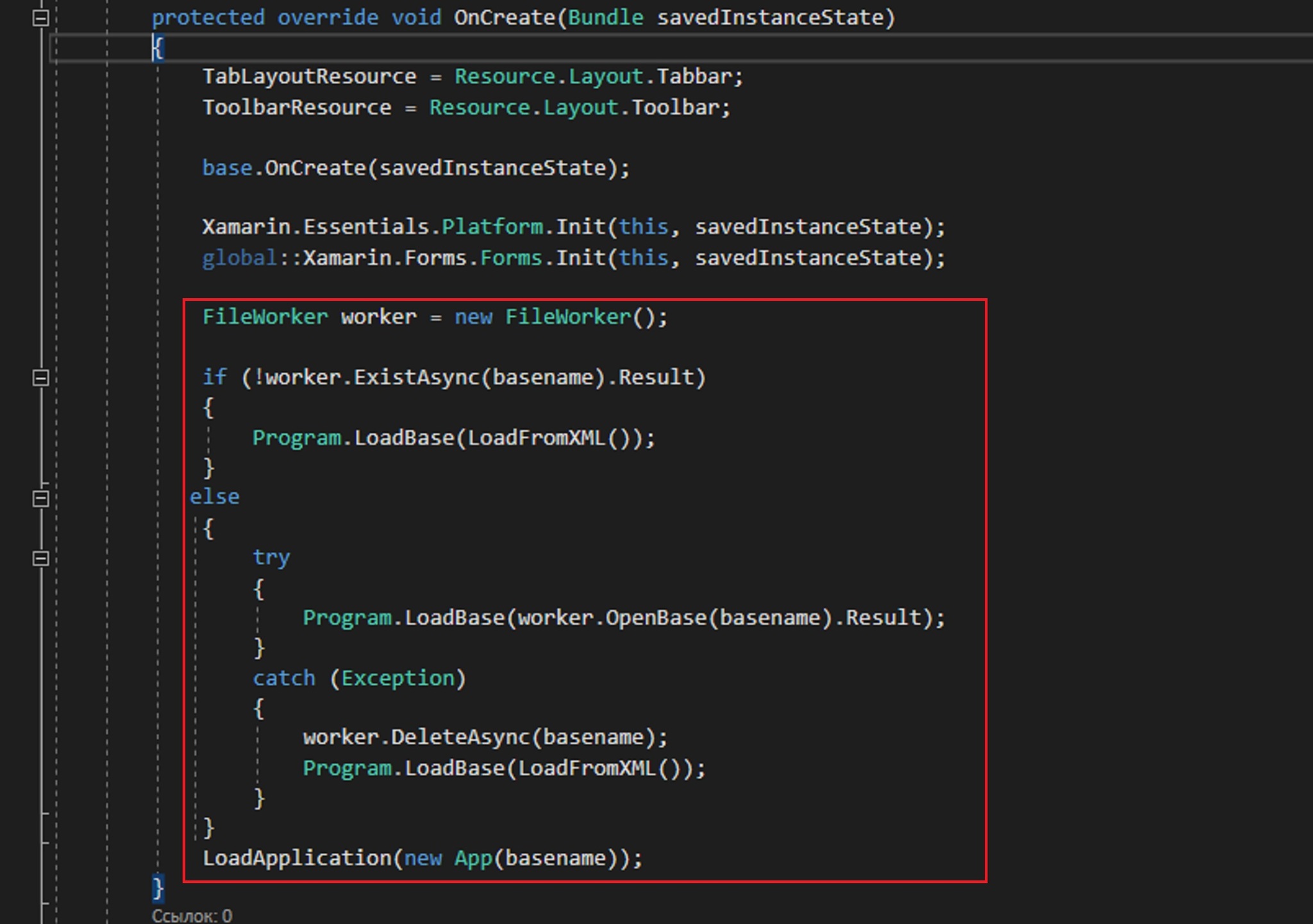Click the base keyword before OnCreate call
This screenshot has height=924, width=1313.
tap(227, 168)
